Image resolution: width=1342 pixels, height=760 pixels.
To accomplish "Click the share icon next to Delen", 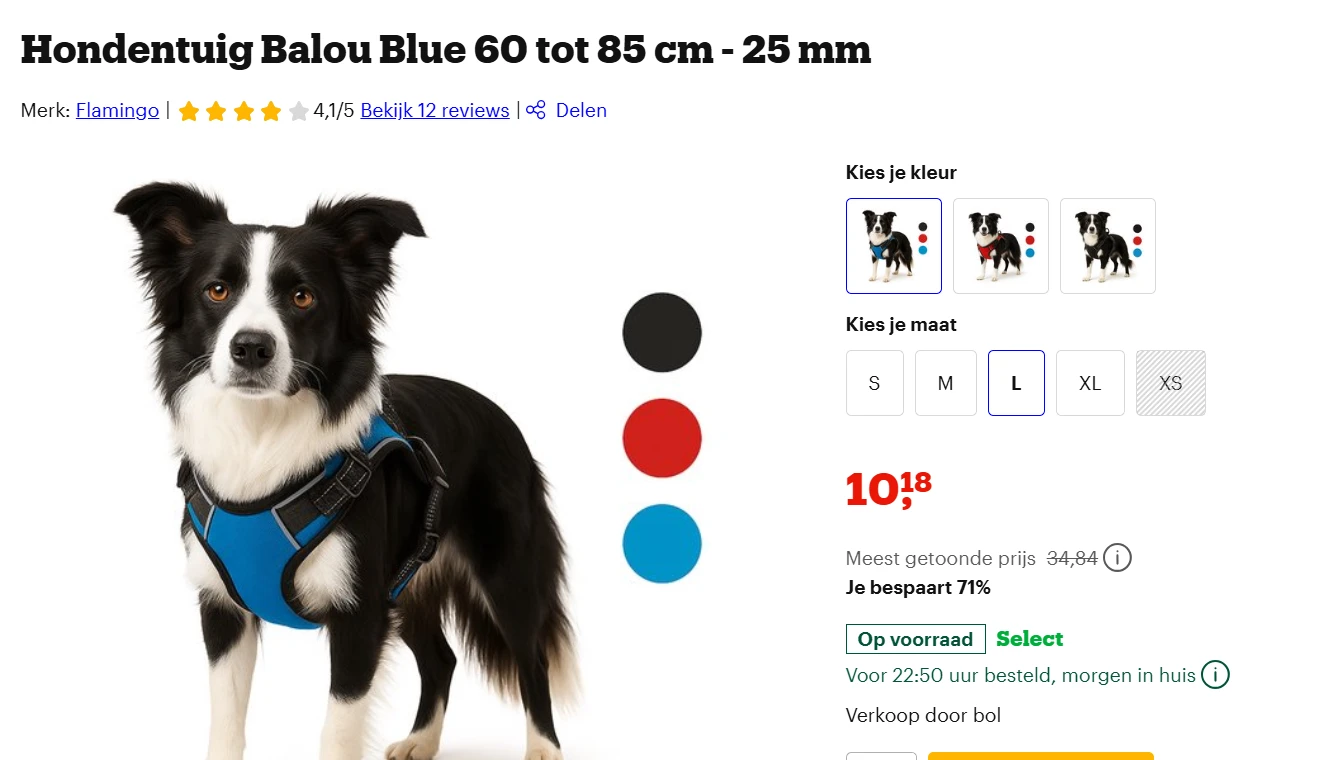I will [536, 110].
